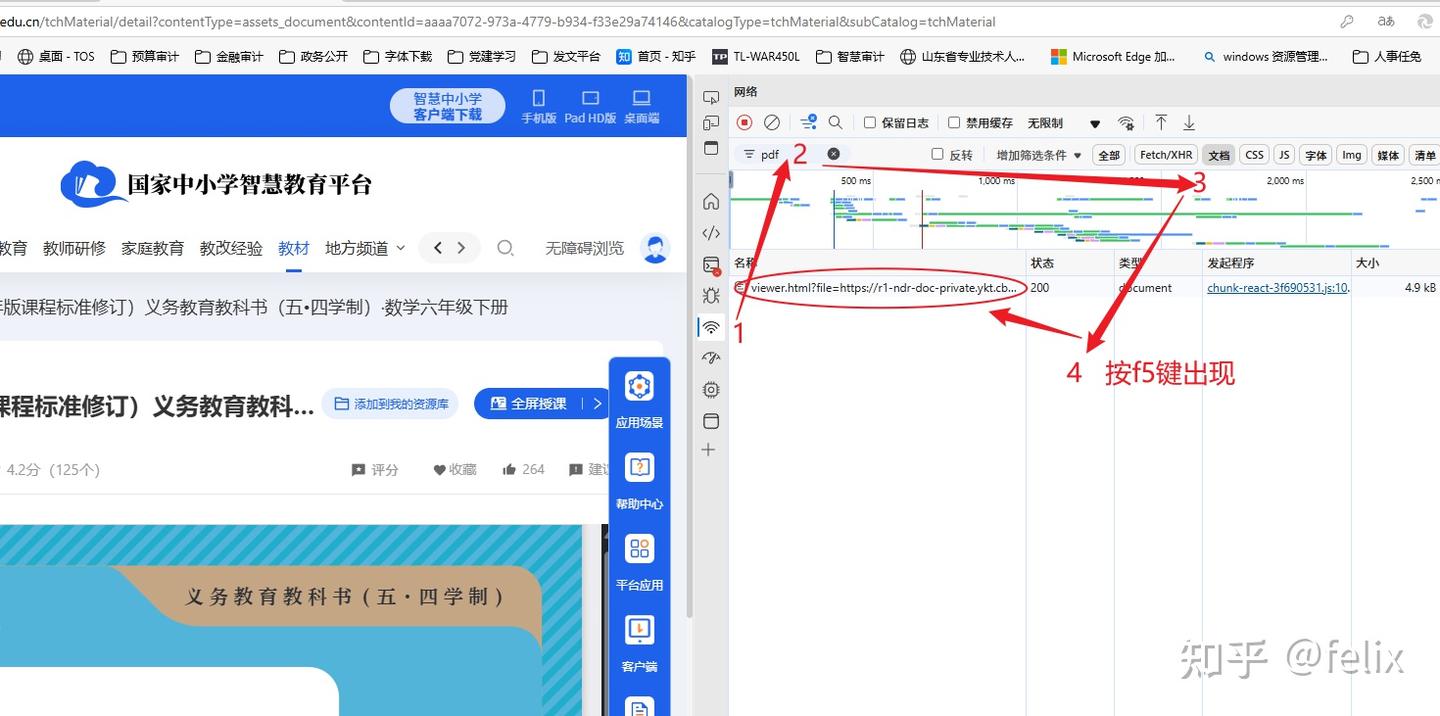Toggle the network filter bar icon
The height and width of the screenshot is (716, 1440).
pos(808,122)
